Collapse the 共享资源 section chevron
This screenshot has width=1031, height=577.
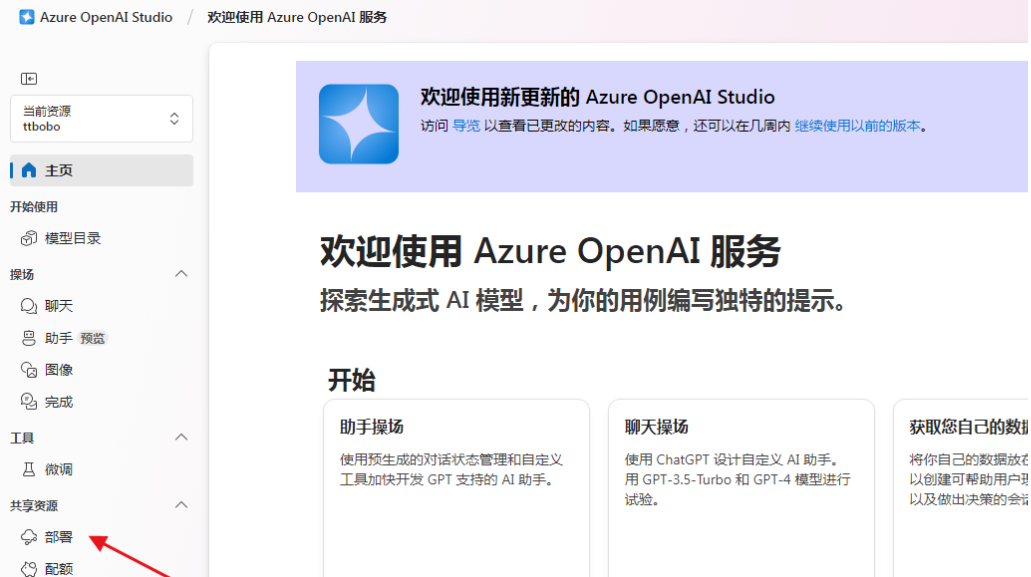coord(181,505)
